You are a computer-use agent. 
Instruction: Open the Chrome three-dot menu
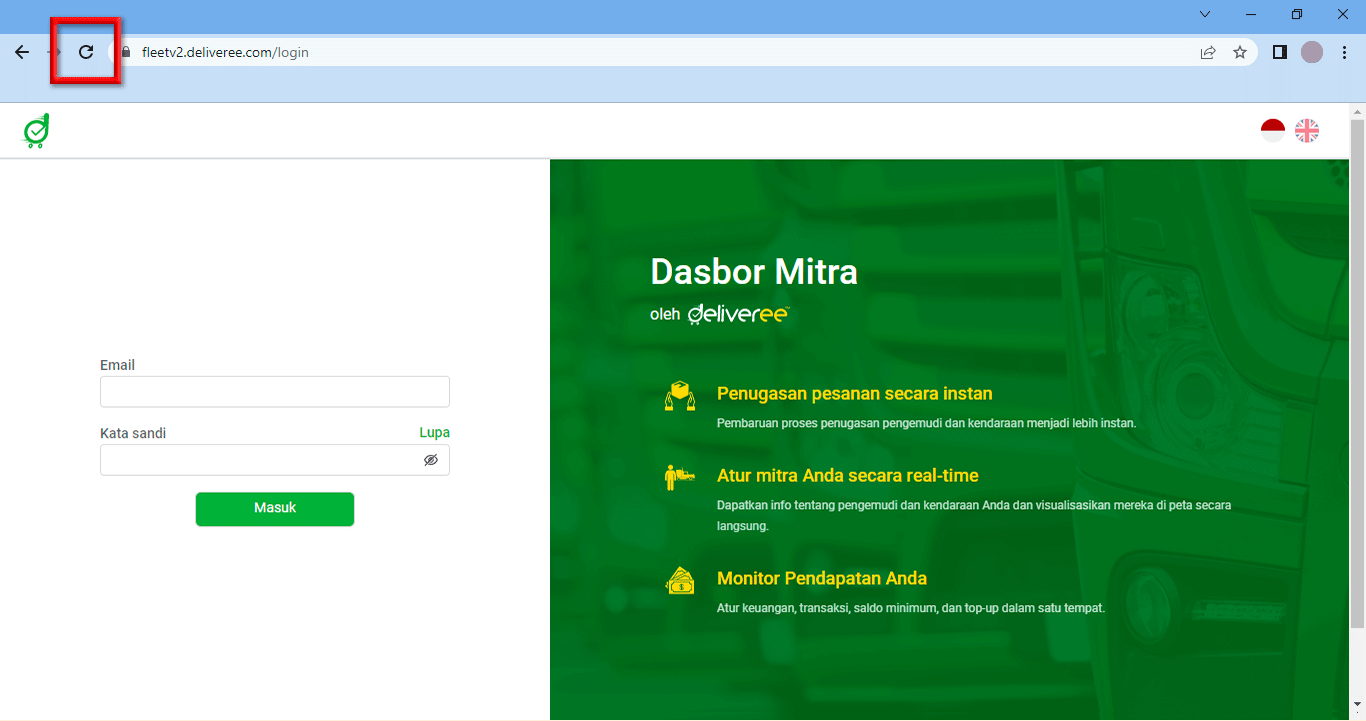point(1344,52)
